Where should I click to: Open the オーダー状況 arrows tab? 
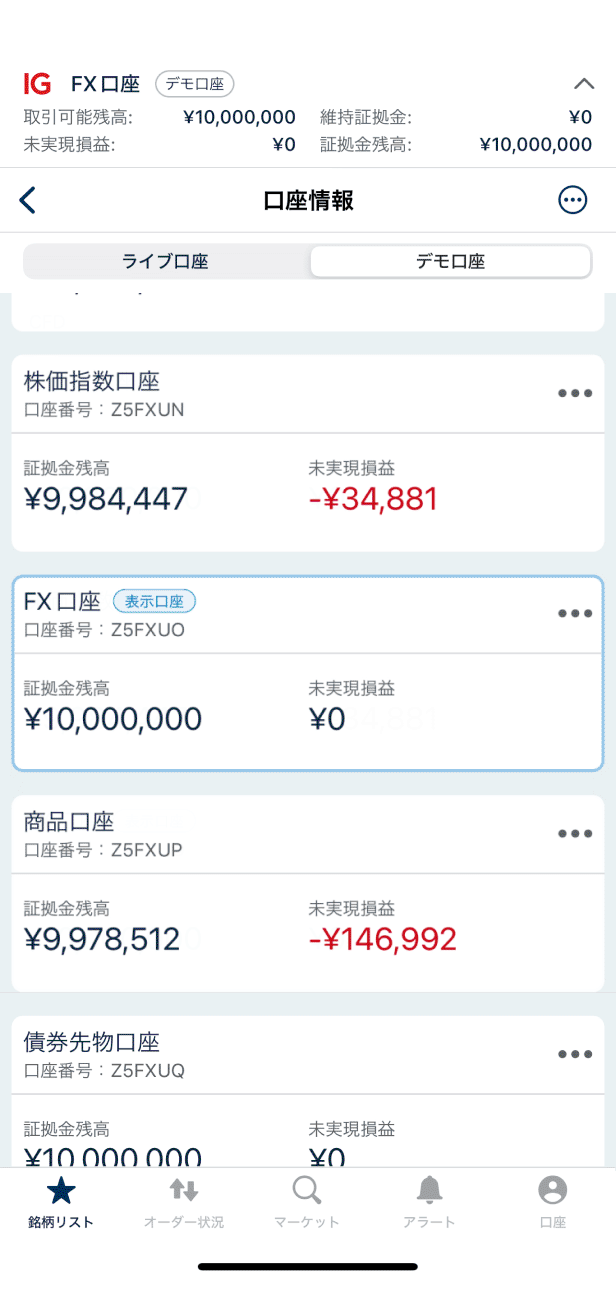click(184, 1201)
